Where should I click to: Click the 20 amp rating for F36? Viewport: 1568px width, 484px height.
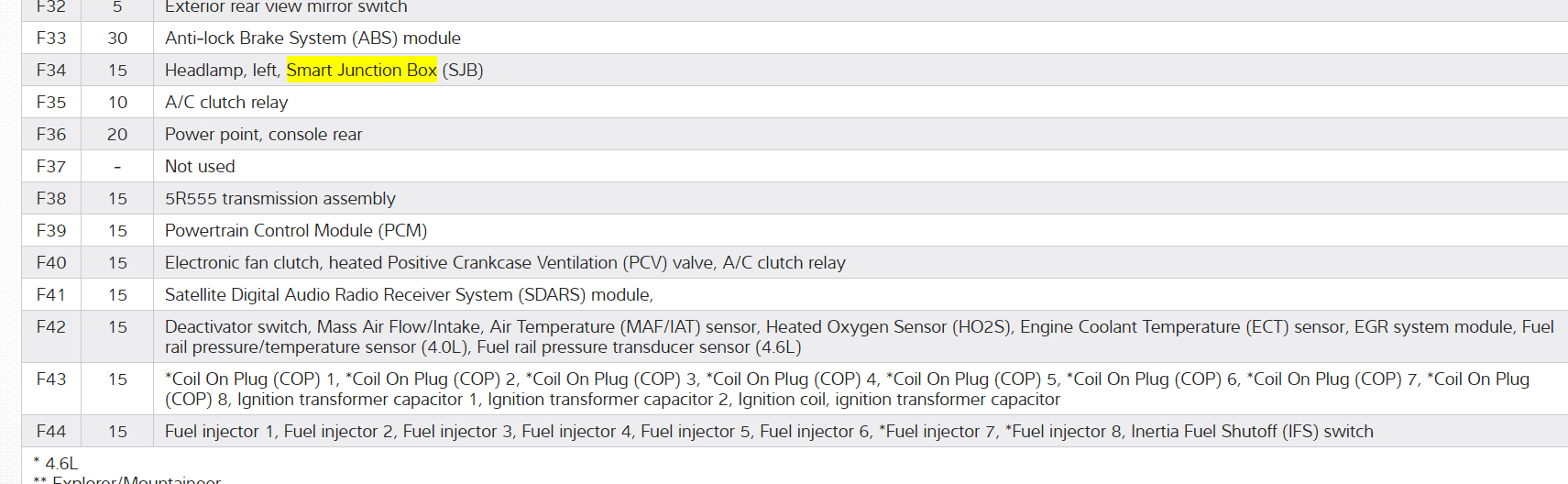(x=117, y=135)
